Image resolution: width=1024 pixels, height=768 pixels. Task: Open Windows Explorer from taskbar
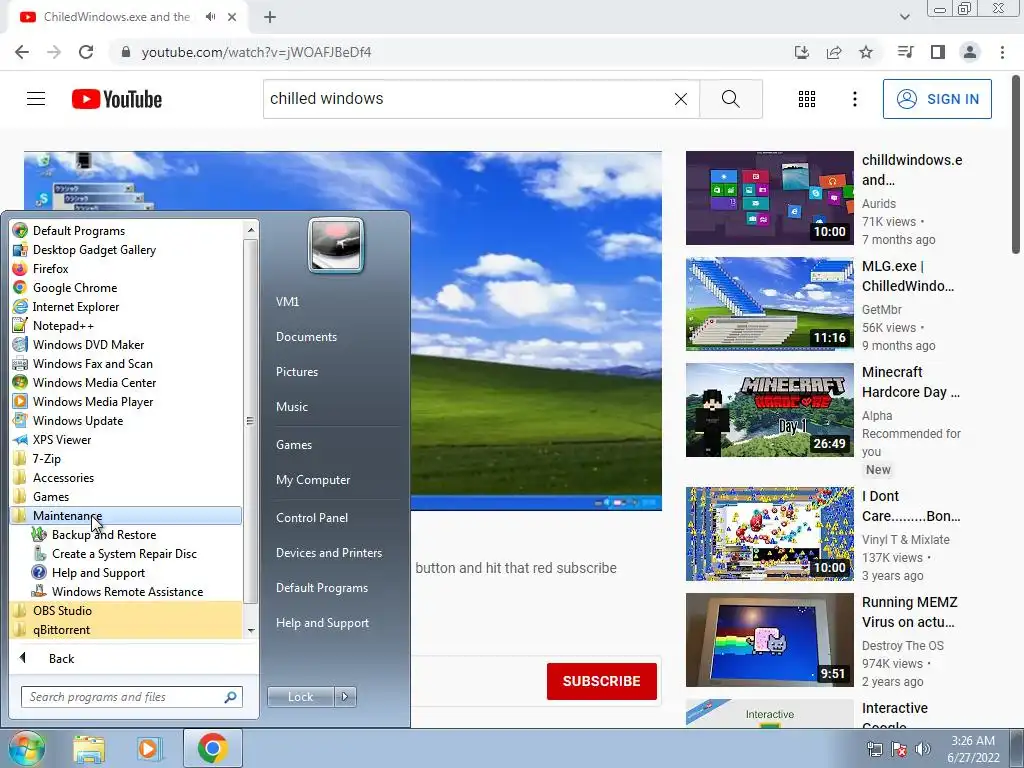point(89,748)
